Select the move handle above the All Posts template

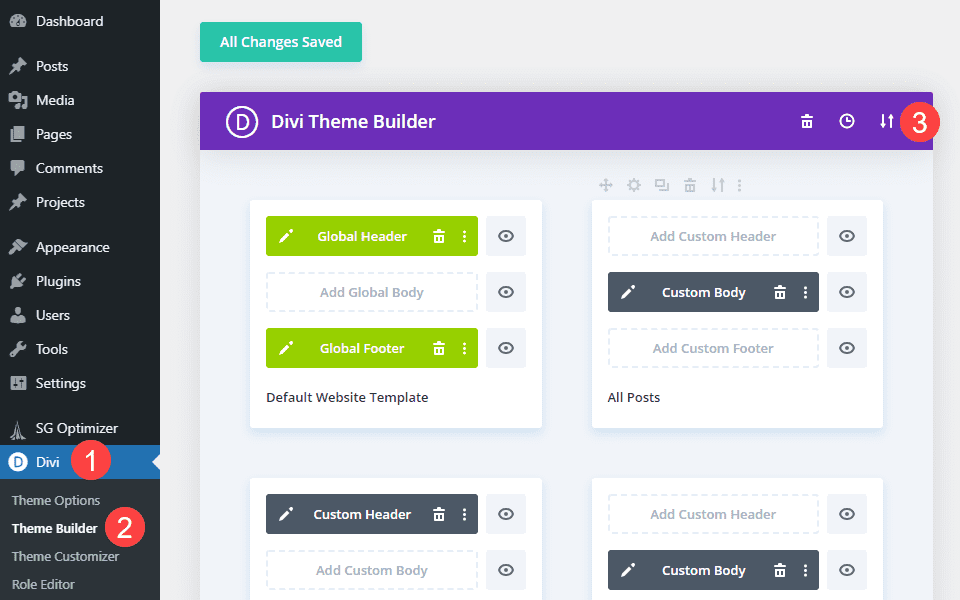pyautogui.click(x=605, y=185)
